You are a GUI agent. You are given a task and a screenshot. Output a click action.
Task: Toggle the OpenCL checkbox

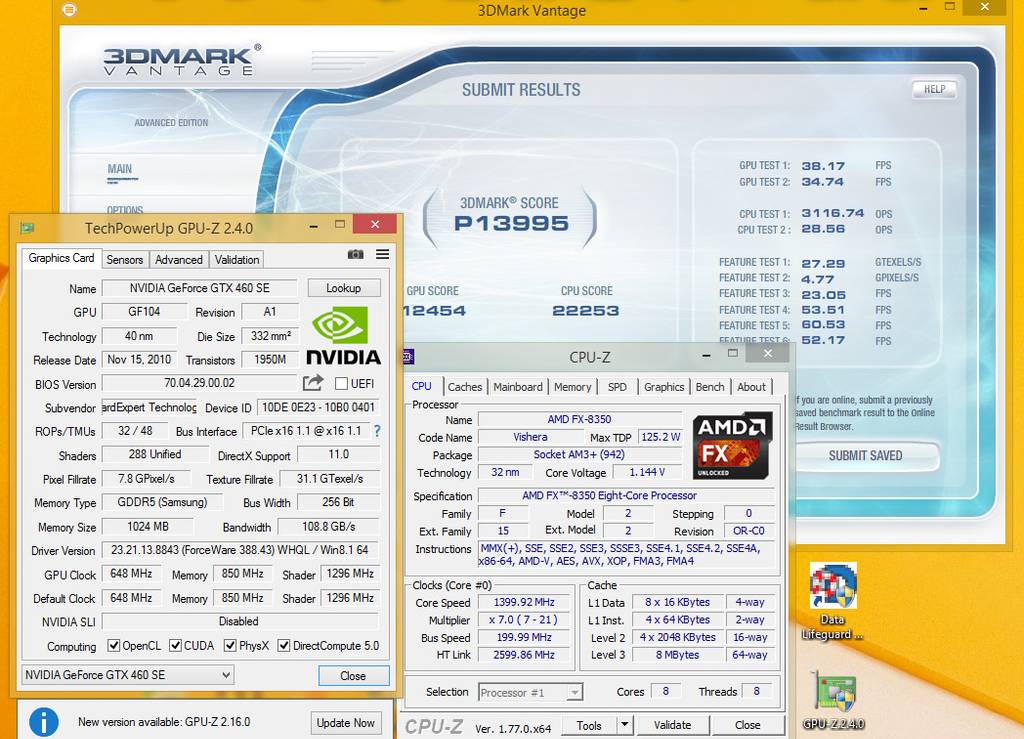tap(113, 646)
